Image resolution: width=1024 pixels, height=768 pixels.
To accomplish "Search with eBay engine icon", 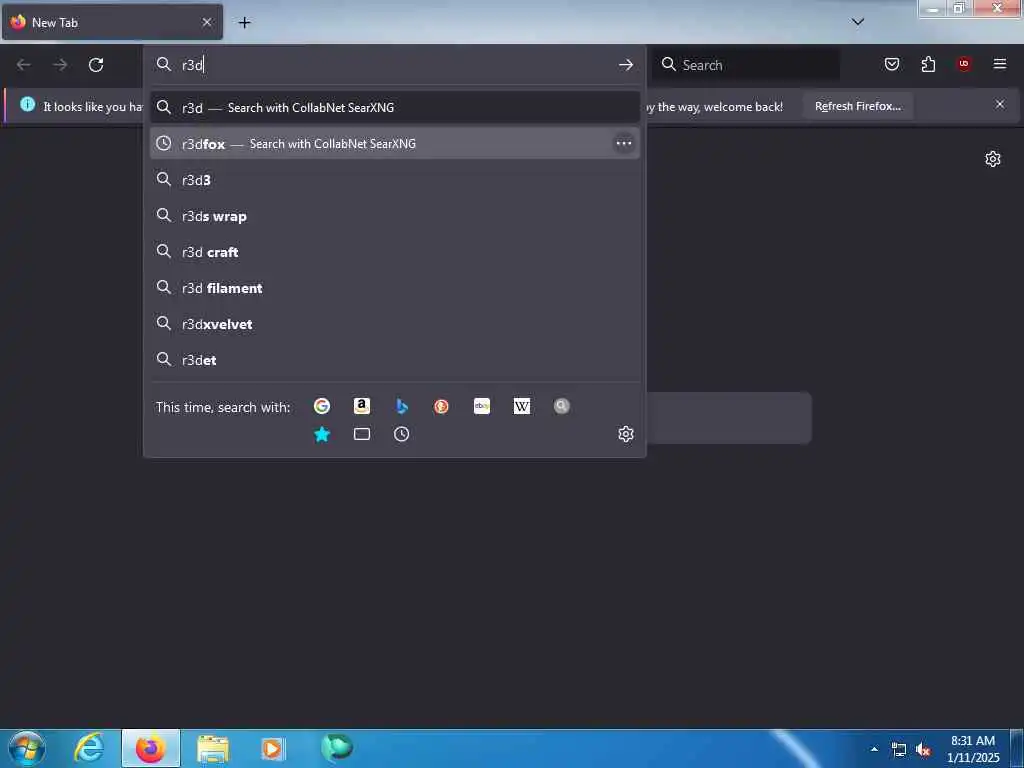I will [482, 406].
